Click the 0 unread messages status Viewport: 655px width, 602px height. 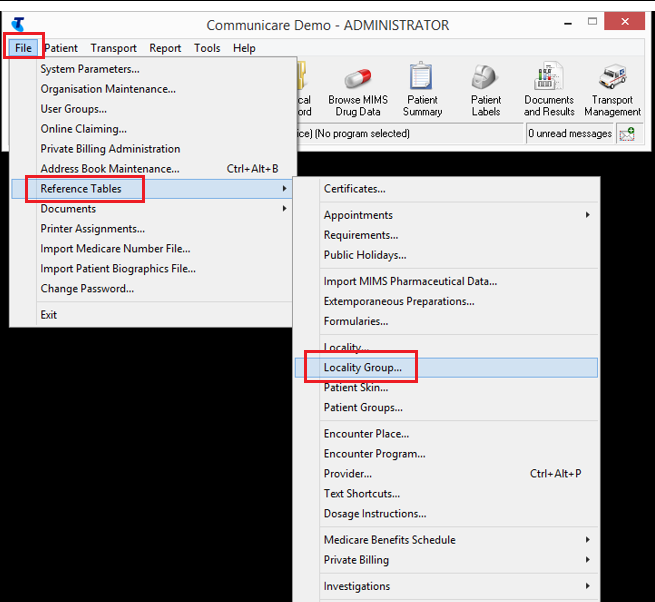click(x=569, y=134)
